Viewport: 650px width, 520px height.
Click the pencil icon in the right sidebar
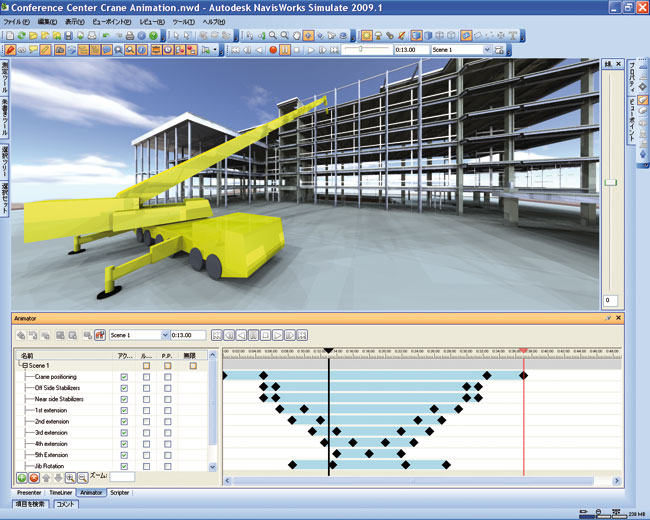tap(643, 100)
